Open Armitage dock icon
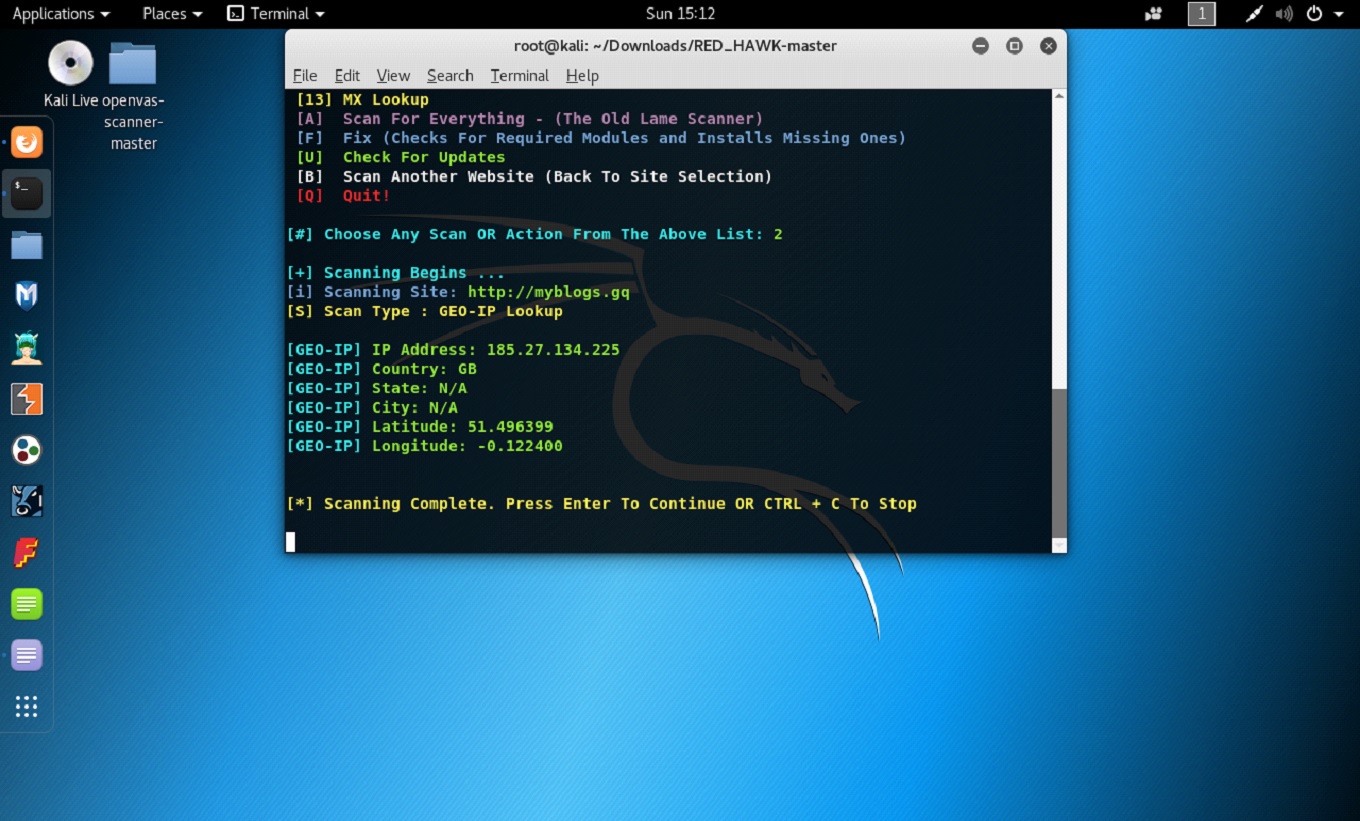 [26, 347]
